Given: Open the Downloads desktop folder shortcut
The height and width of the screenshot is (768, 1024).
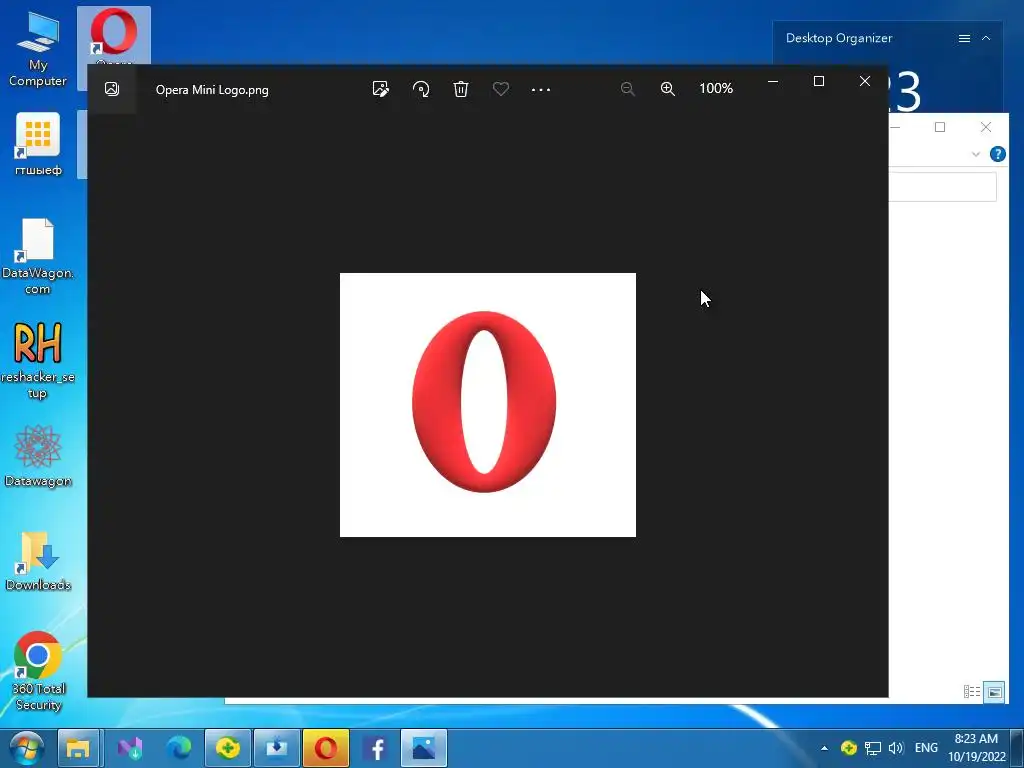Looking at the screenshot, I should pos(38,562).
